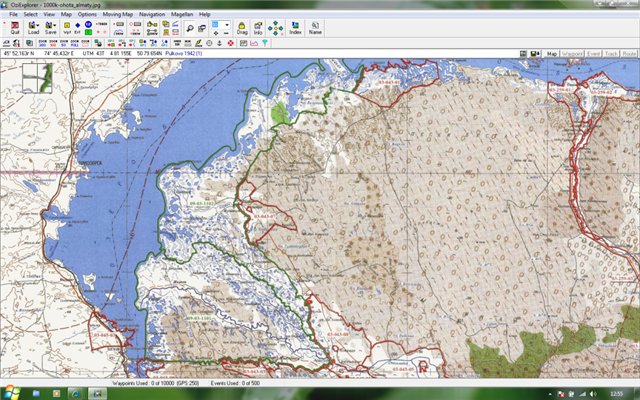Screen dimensions: 640x400
Task: Click the magnifier find tool icon
Action: (x=190, y=28)
